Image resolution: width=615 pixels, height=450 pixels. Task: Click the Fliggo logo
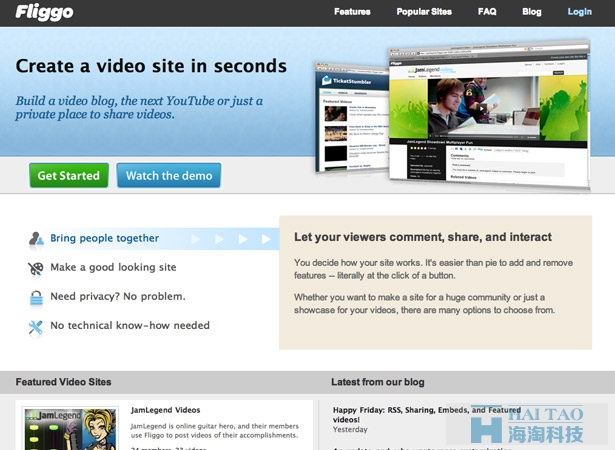click(44, 12)
